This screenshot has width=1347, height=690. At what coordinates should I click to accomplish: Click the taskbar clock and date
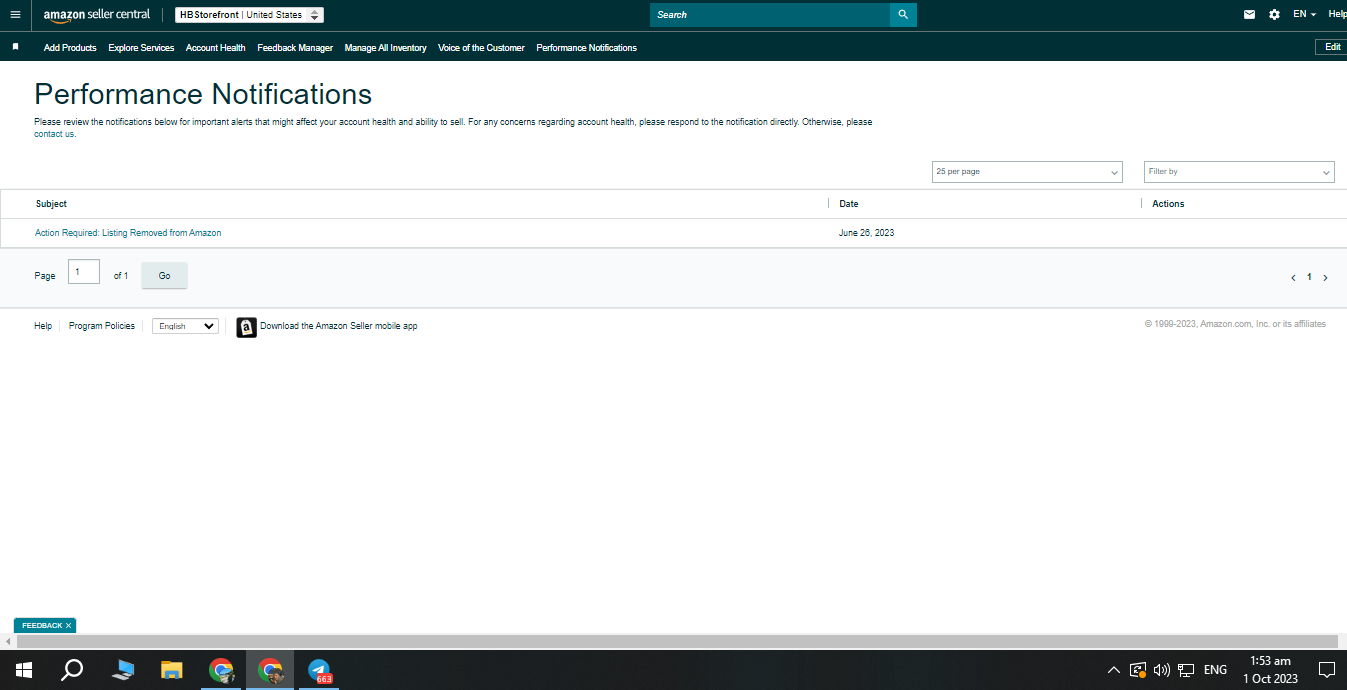pyautogui.click(x=1270, y=670)
